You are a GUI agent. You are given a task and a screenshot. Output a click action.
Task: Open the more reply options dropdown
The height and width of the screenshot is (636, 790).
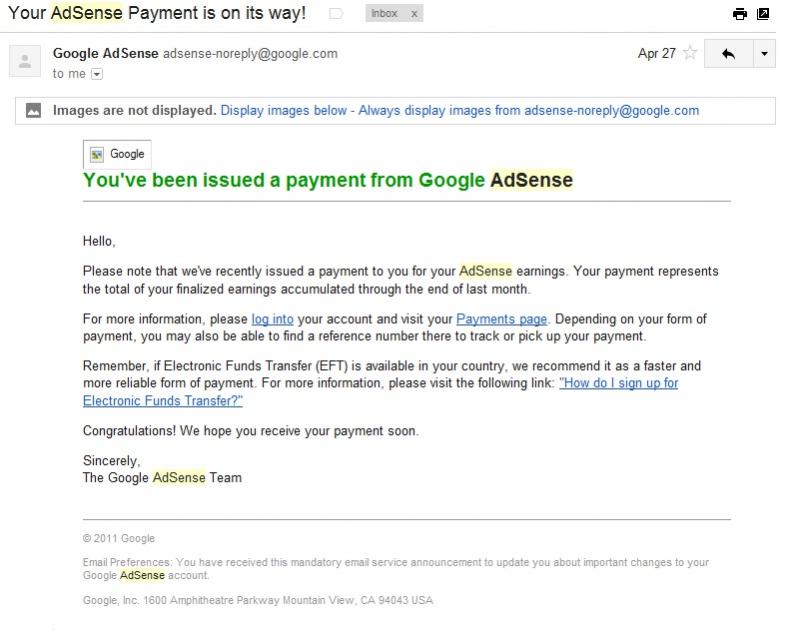(x=764, y=53)
